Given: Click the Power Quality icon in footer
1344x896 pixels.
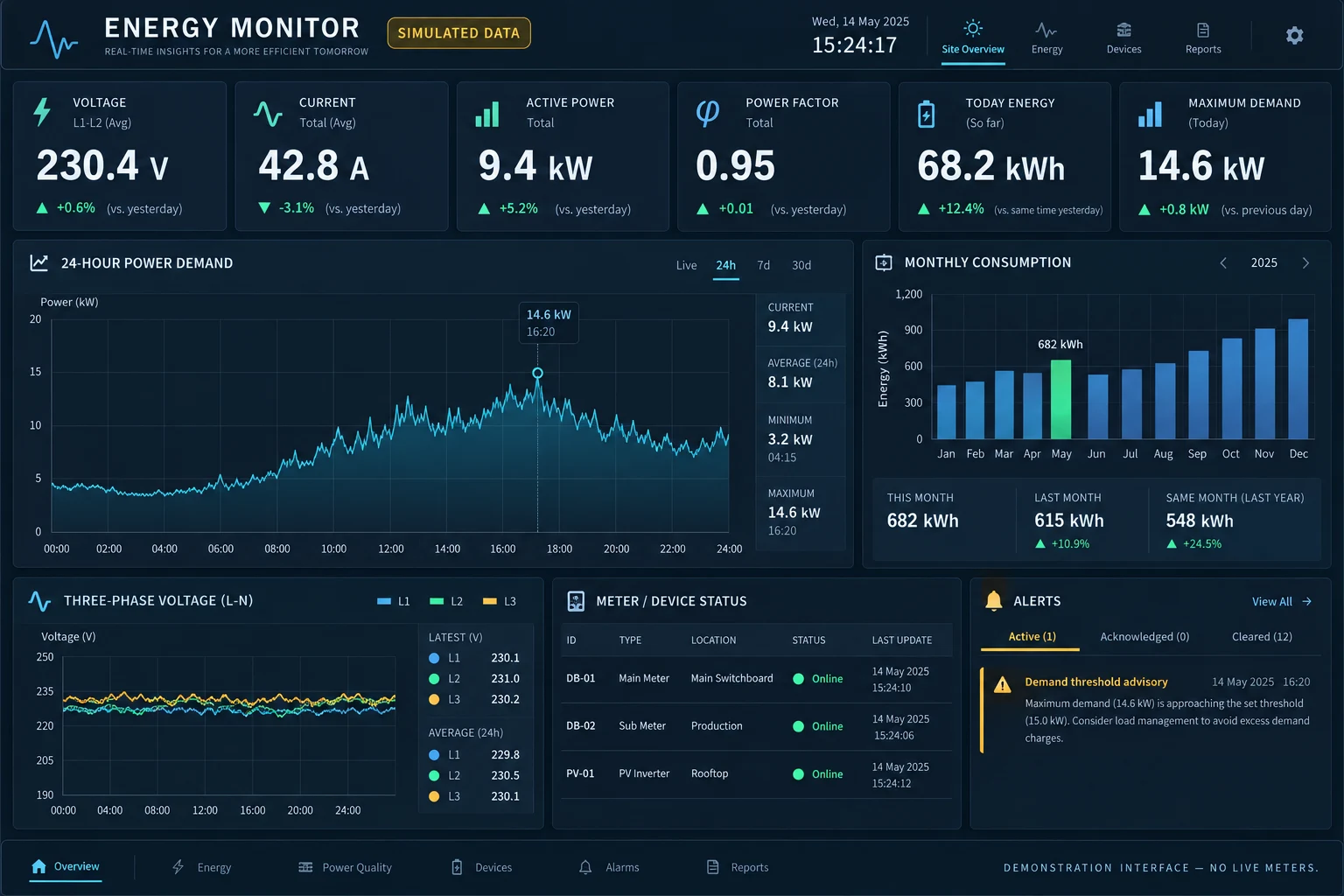Looking at the screenshot, I should click(305, 867).
